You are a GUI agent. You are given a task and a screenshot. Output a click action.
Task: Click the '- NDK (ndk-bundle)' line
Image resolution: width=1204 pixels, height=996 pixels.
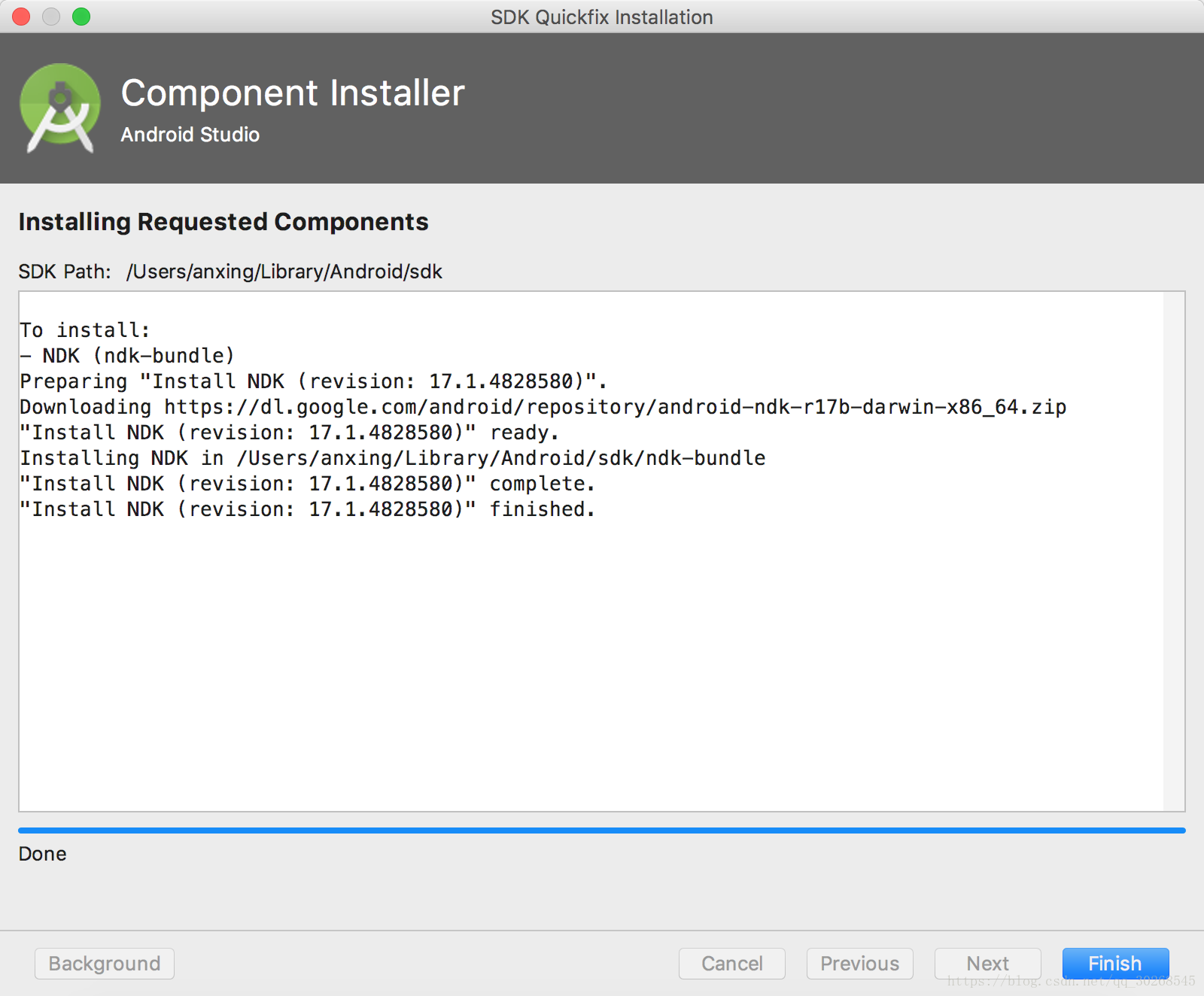click(x=127, y=356)
